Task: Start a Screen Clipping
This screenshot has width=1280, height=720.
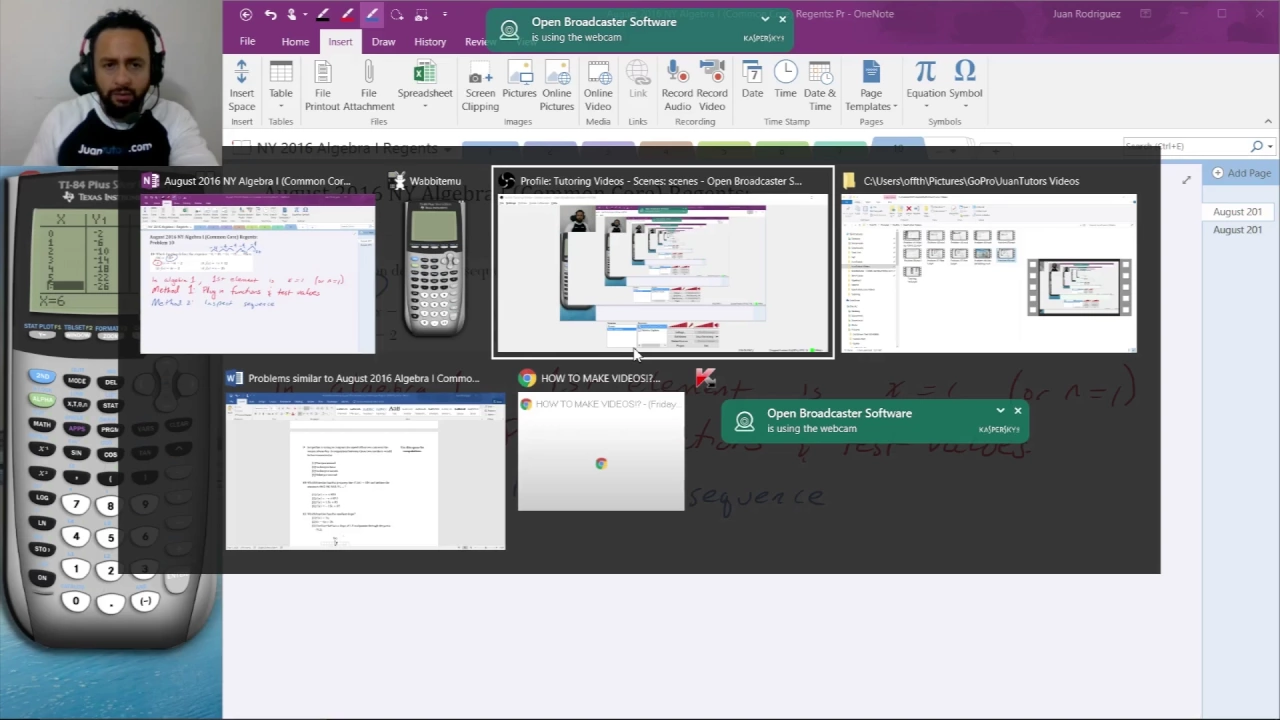Action: click(x=480, y=86)
